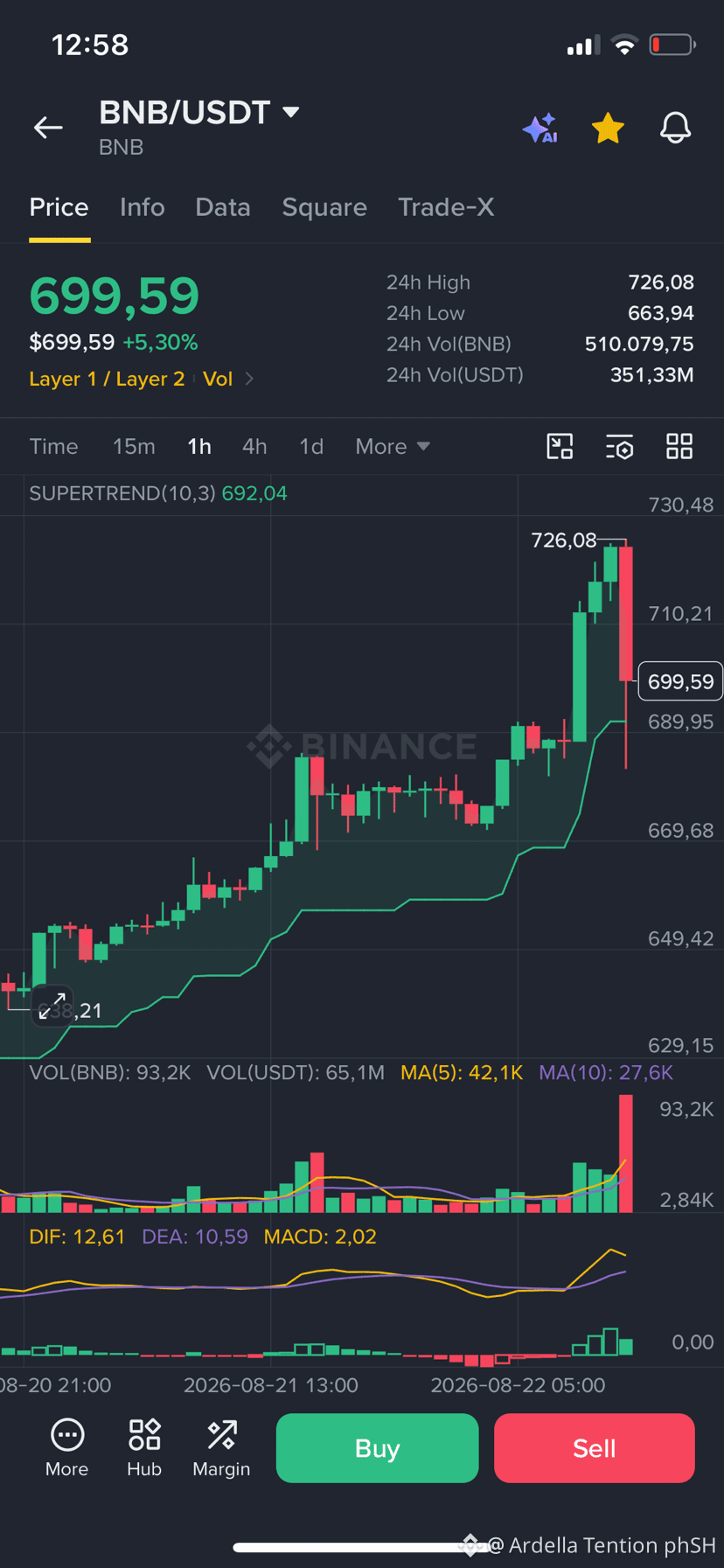This screenshot has height=1568, width=724.
Task: Open price alerts bell icon
Action: pos(675,129)
